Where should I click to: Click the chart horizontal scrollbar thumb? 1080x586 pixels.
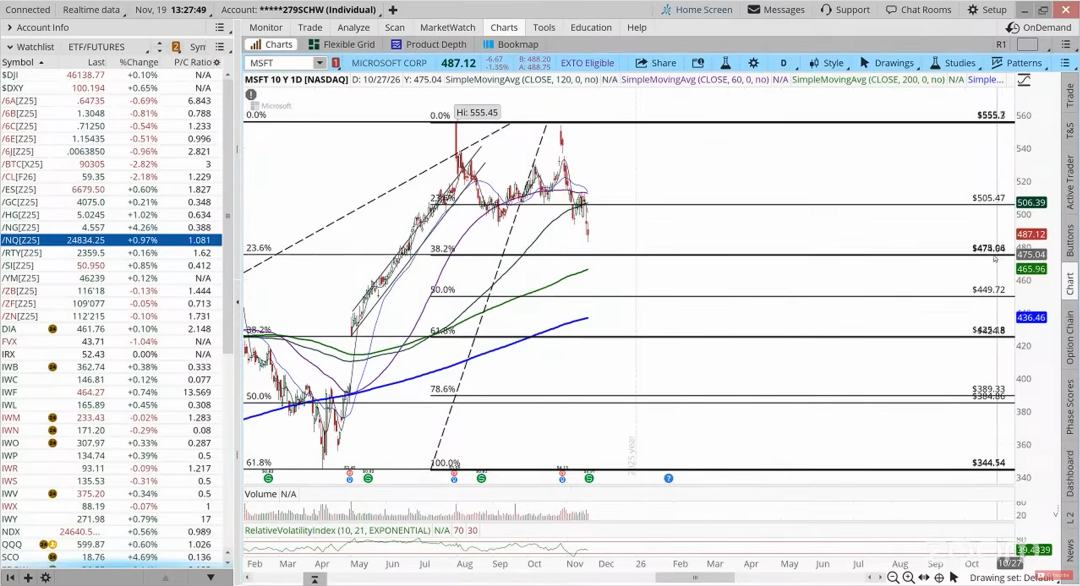point(695,578)
